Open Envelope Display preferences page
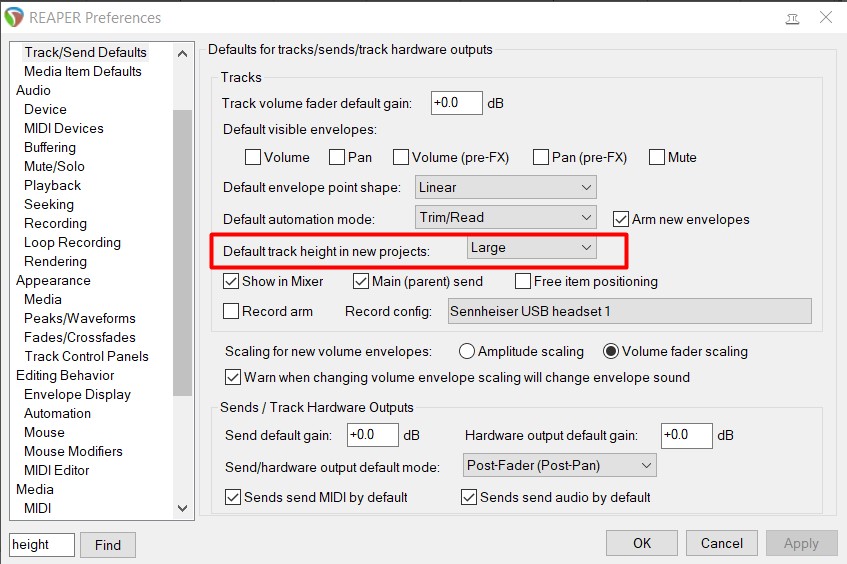The height and width of the screenshot is (564, 847). [x=77, y=394]
